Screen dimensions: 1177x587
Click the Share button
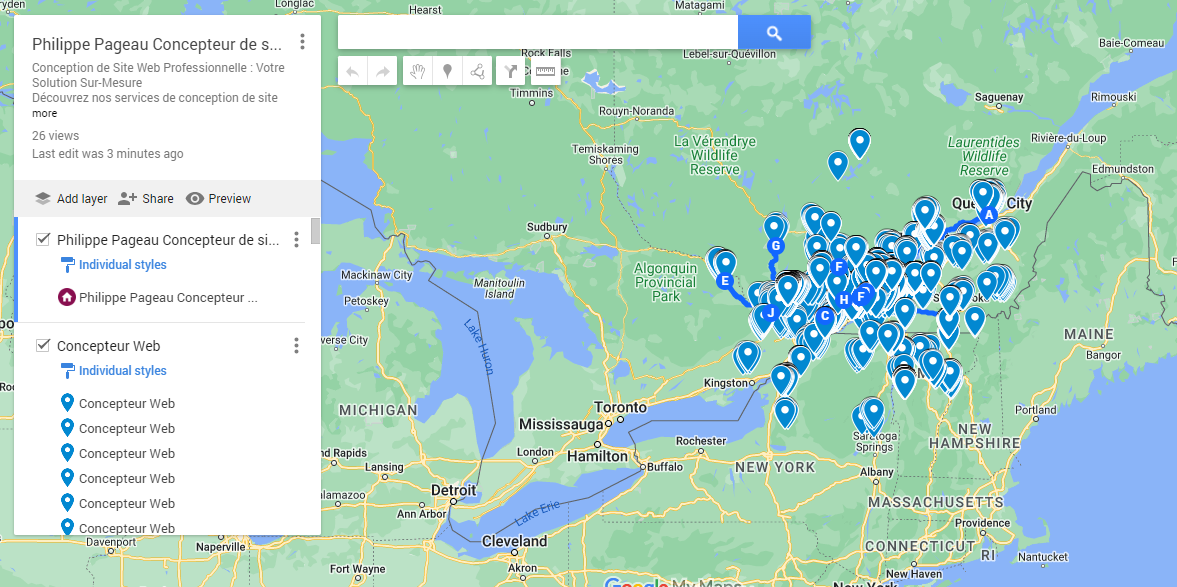pyautogui.click(x=146, y=199)
